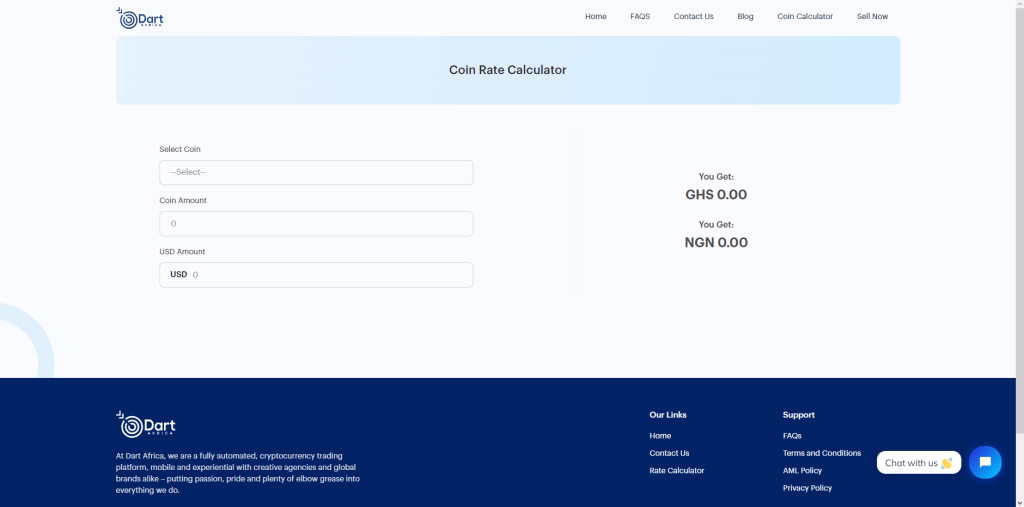Click the 'Coin Amount' label
This screenshot has width=1024, height=507.
pos(183,201)
